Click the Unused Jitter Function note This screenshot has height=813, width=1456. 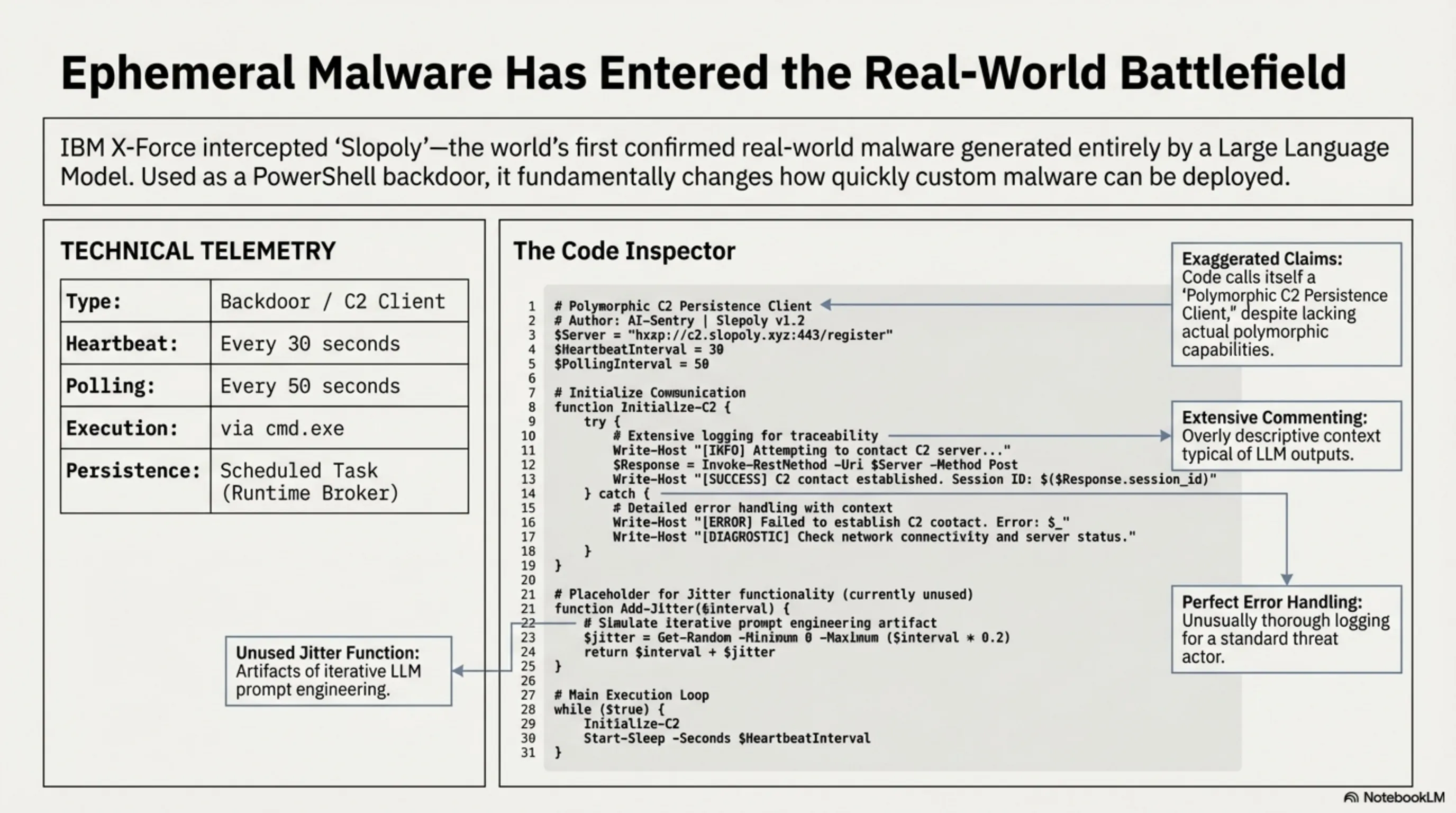pos(338,671)
